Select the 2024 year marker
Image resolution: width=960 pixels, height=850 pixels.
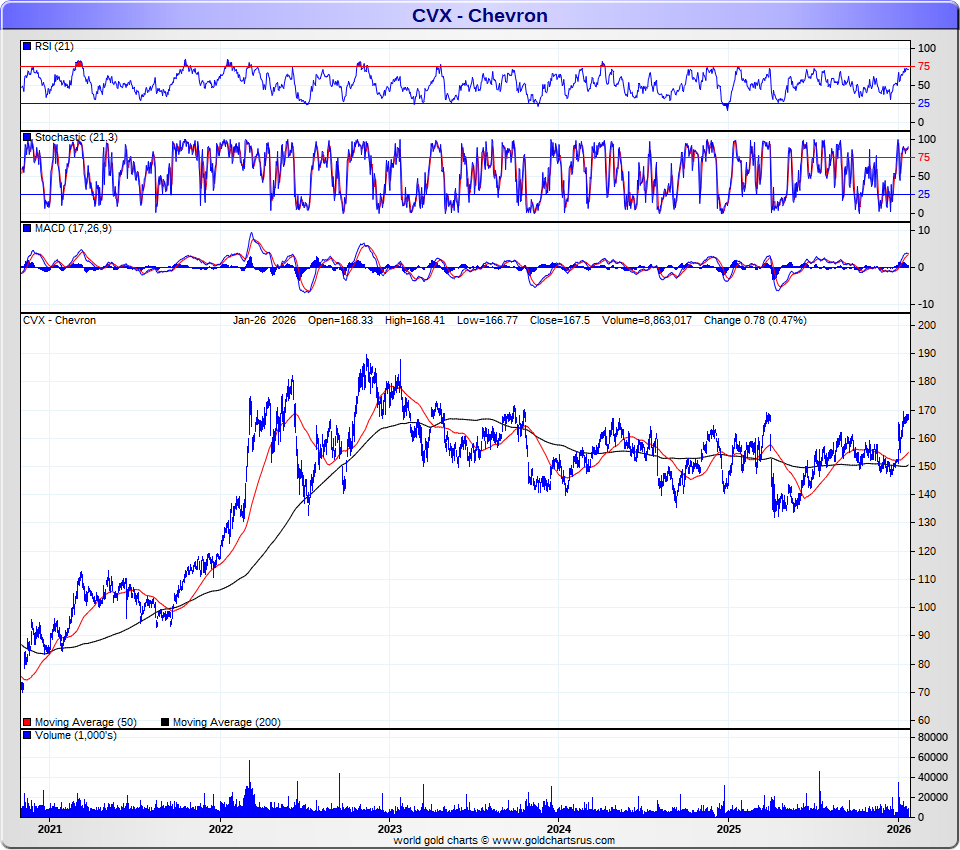click(x=559, y=830)
